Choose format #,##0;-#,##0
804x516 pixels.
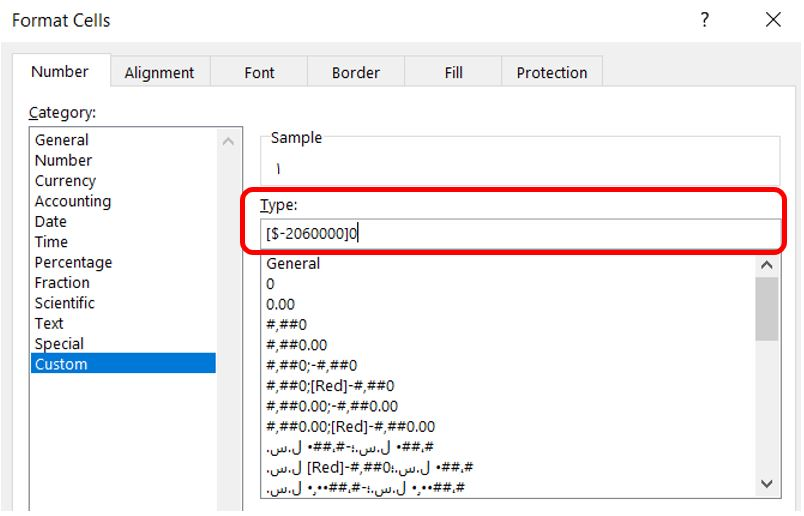coord(508,365)
